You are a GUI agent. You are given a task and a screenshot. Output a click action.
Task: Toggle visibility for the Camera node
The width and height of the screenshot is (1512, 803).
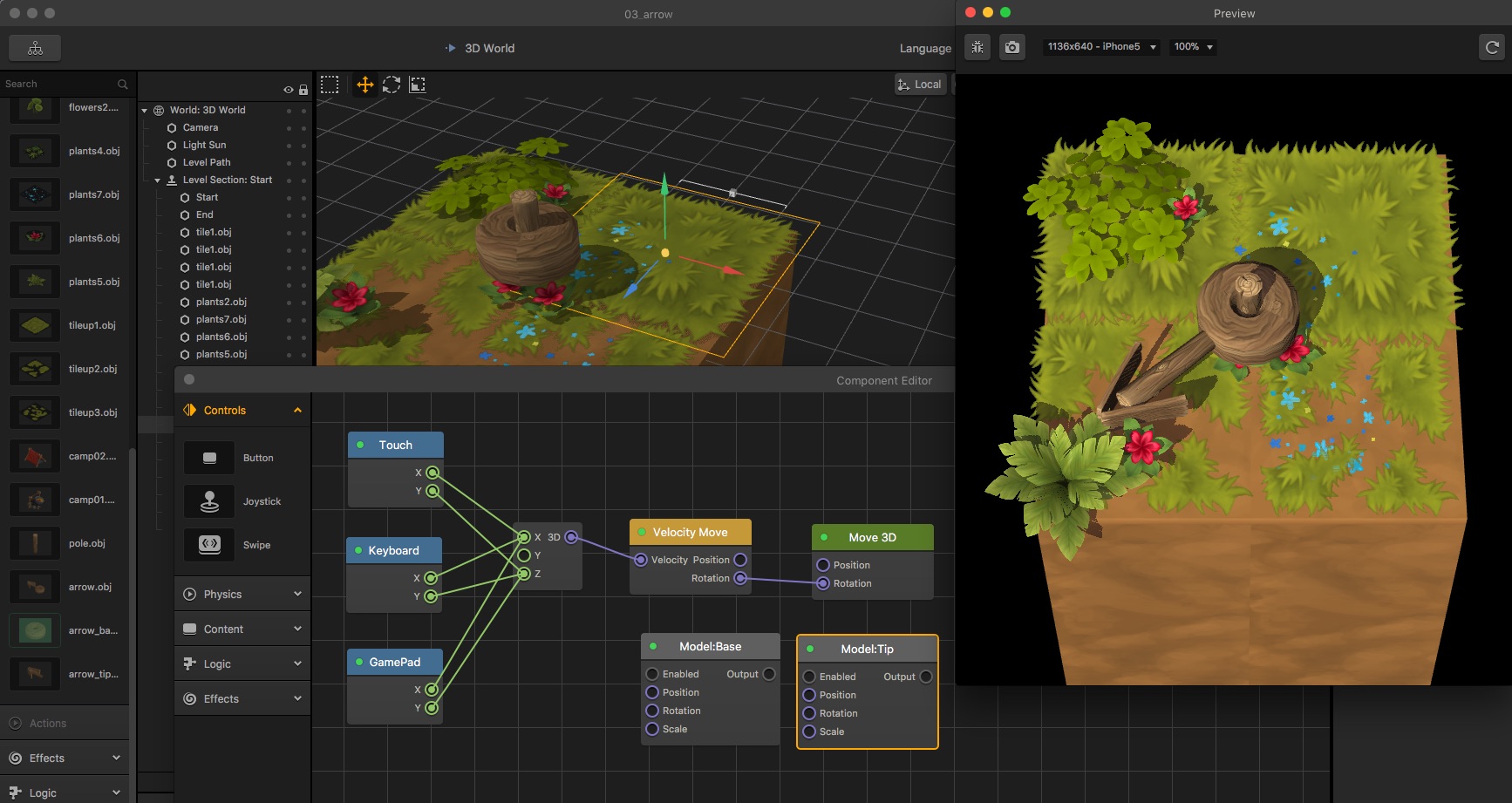pyautogui.click(x=289, y=127)
